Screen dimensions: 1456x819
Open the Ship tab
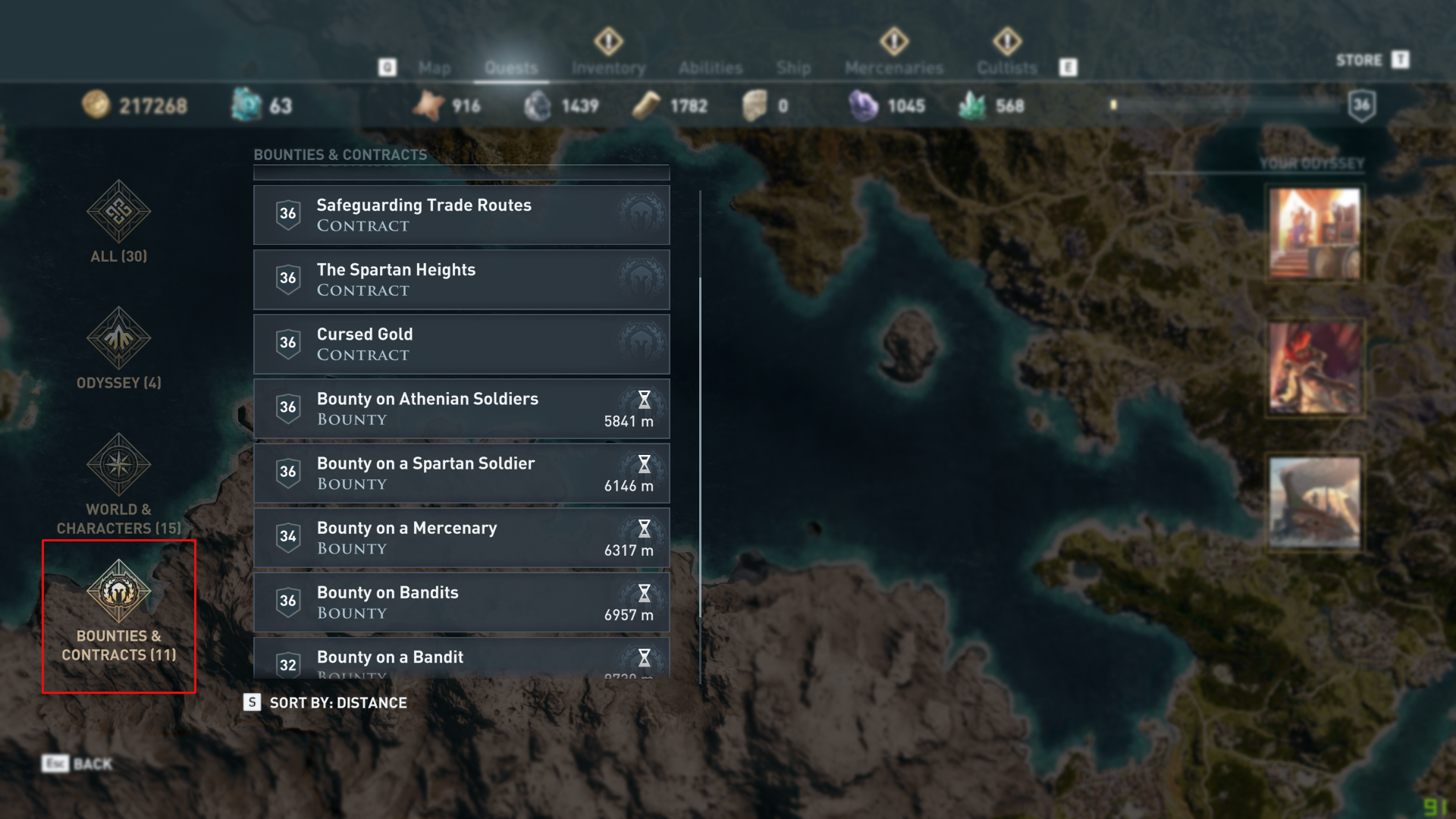[793, 68]
